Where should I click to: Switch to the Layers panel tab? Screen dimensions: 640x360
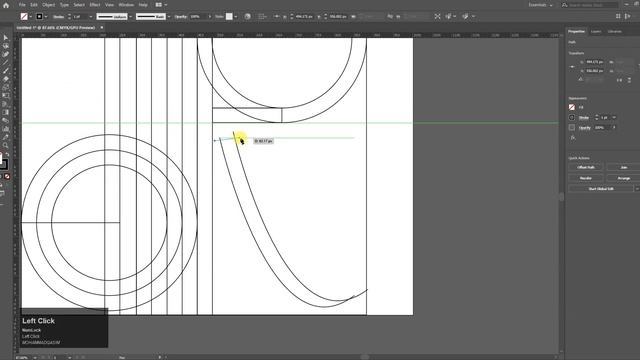point(596,31)
